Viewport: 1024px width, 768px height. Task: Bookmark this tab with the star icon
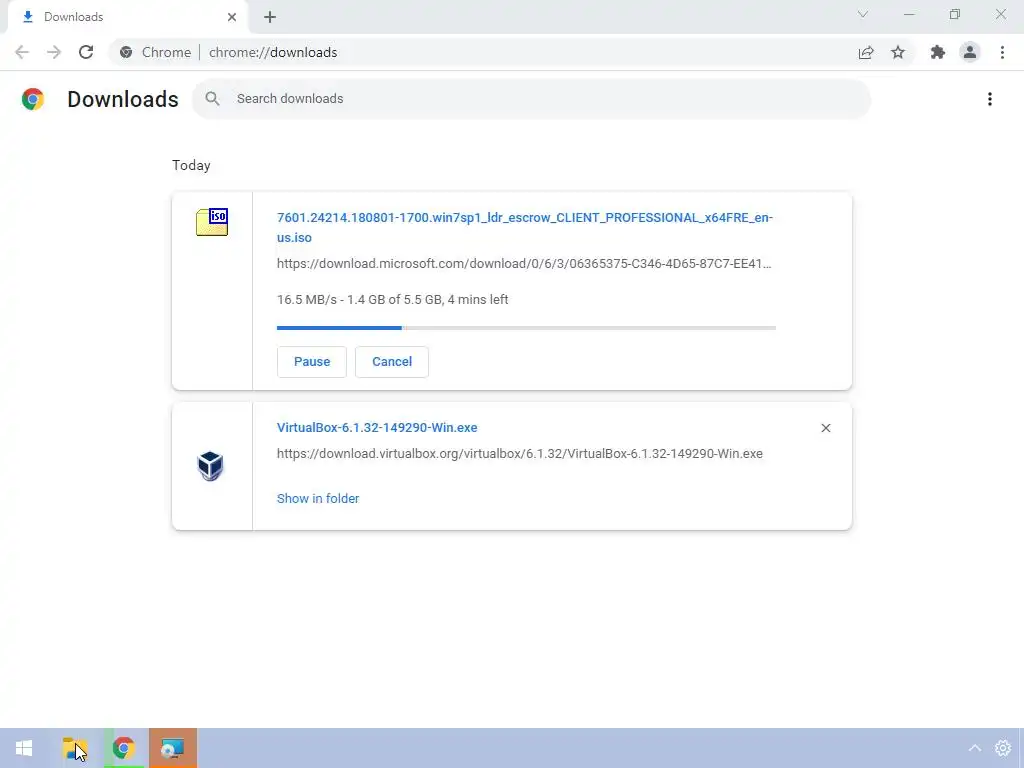pyautogui.click(x=898, y=52)
